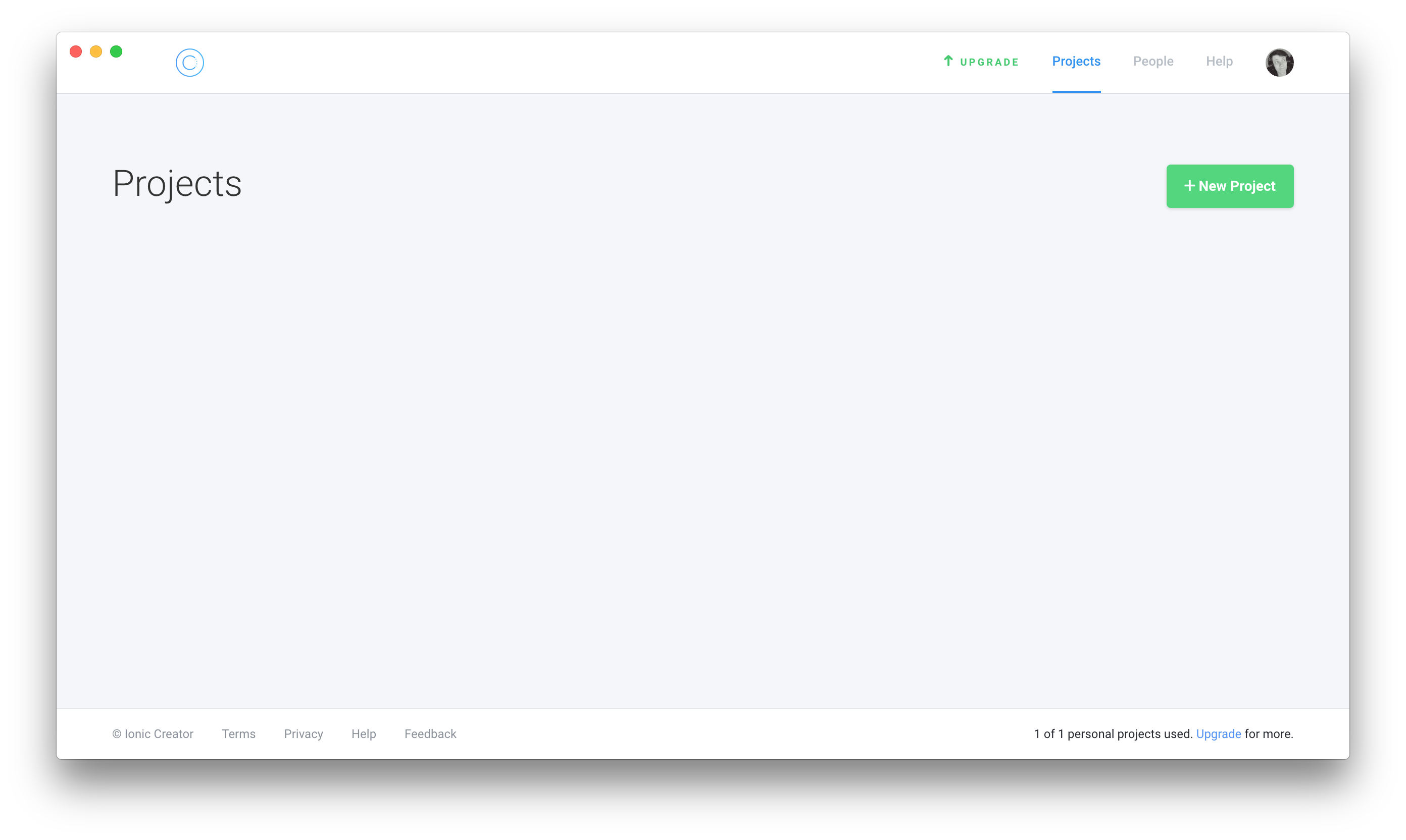Click the personal projects usage text
This screenshot has height=840, width=1406.
[x=1112, y=733]
